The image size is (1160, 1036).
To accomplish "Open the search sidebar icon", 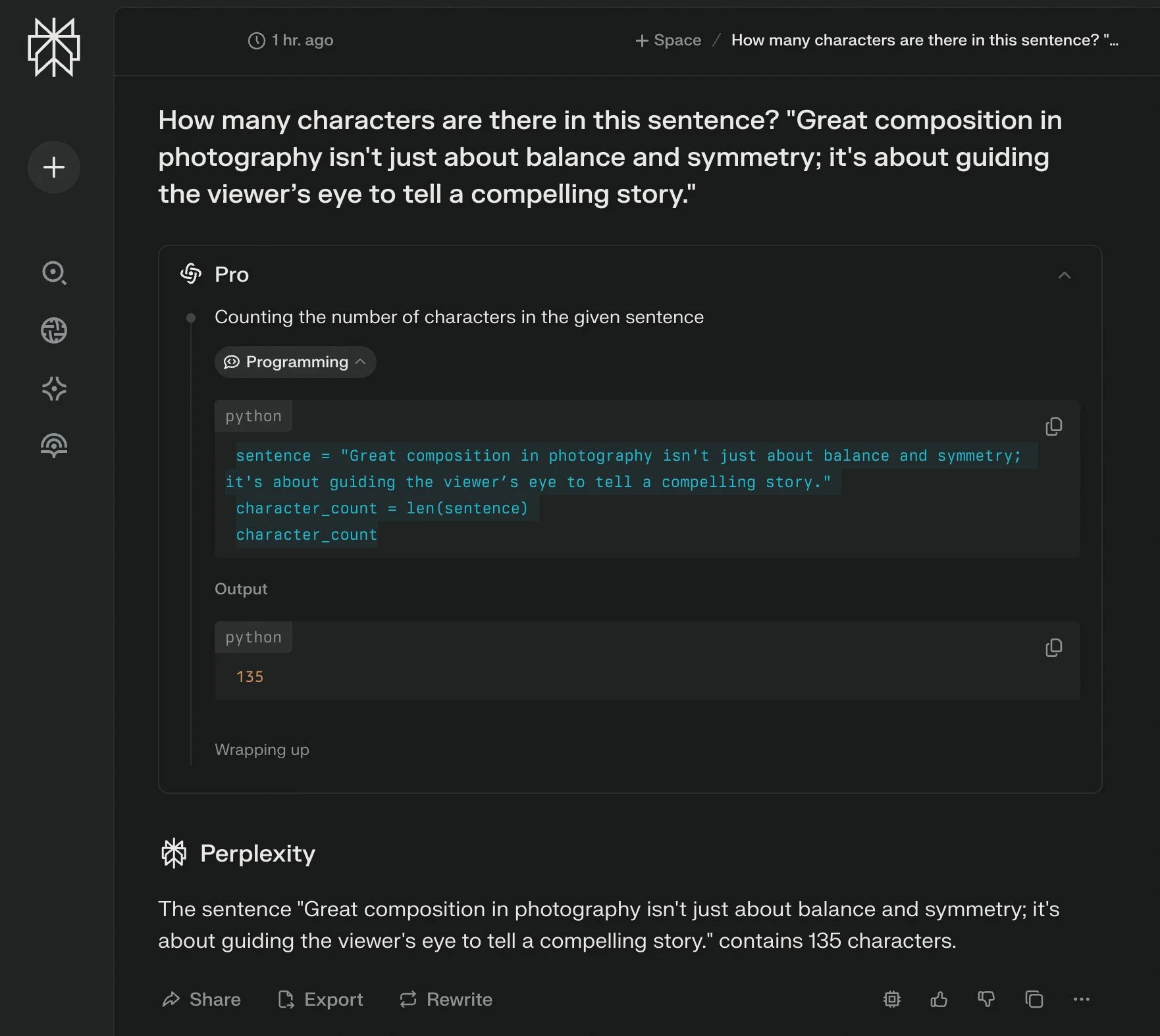I will click(54, 272).
